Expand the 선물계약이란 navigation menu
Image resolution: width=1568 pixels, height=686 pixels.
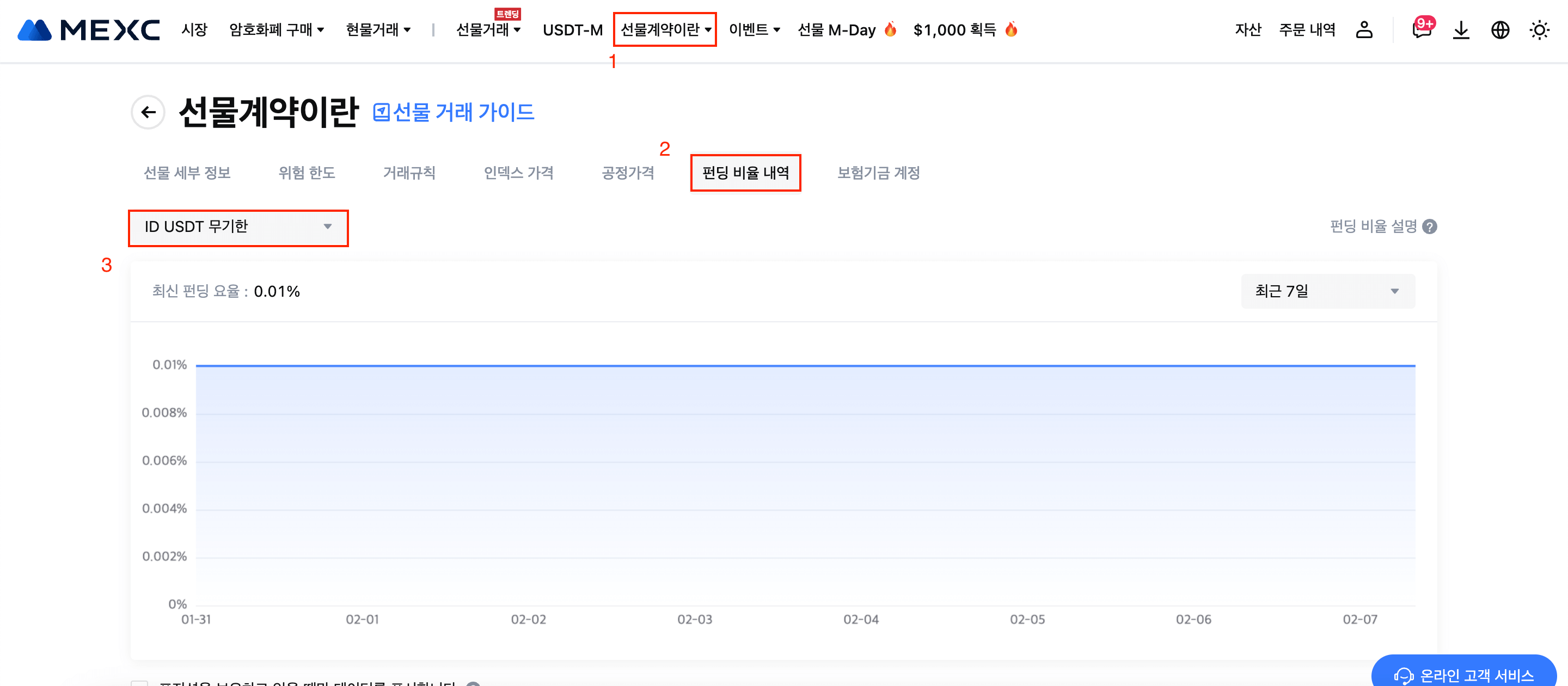[665, 29]
